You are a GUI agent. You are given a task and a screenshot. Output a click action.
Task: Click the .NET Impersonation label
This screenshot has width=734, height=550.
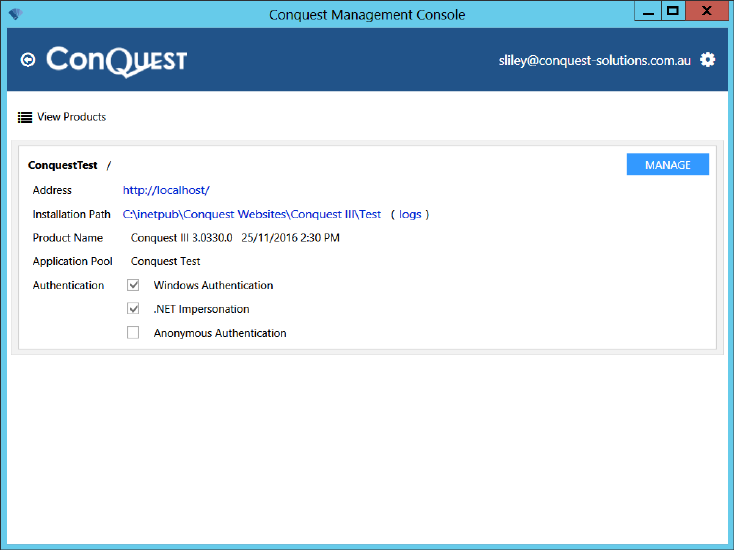pyautogui.click(x=201, y=309)
